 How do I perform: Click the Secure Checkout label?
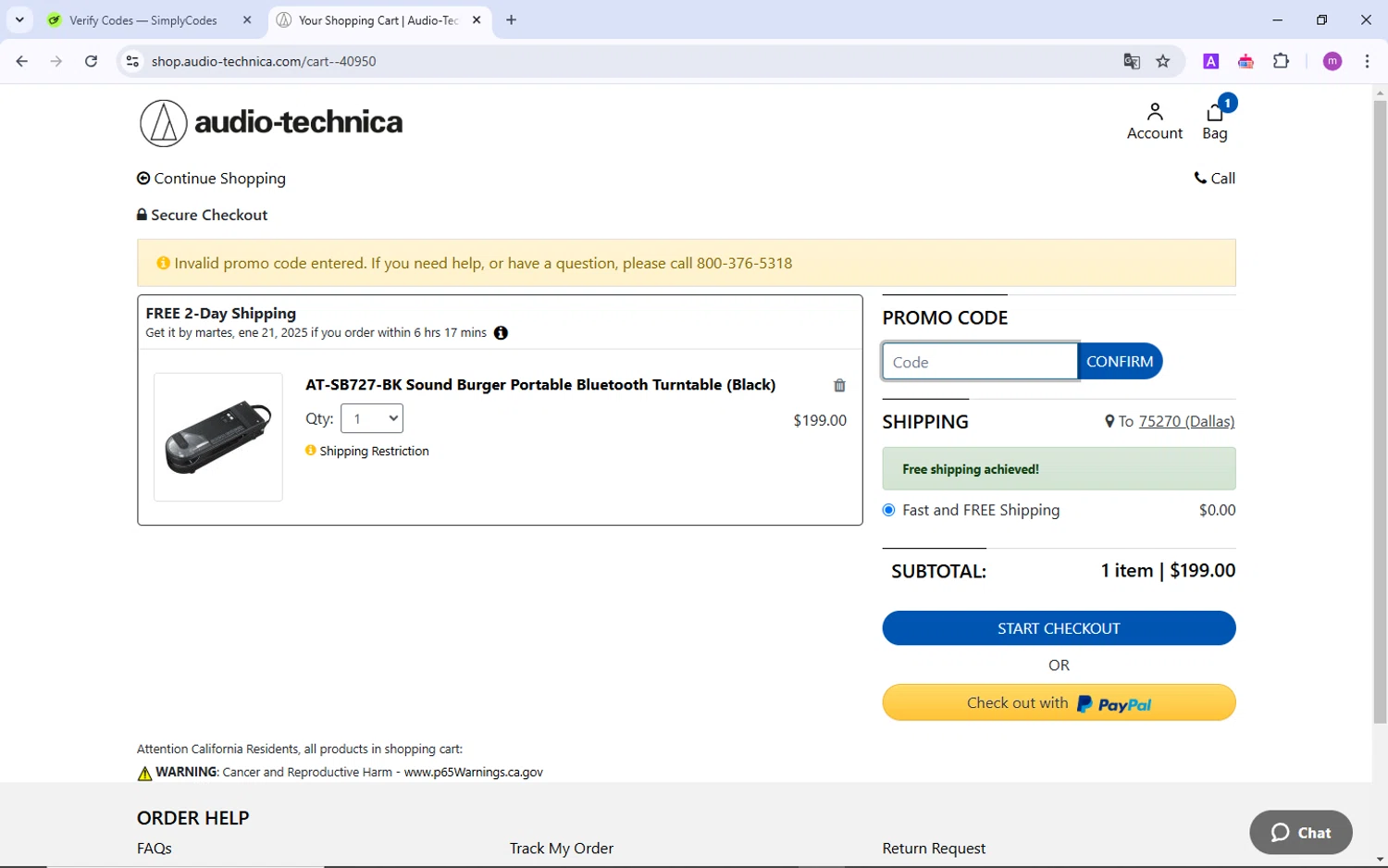(x=203, y=215)
